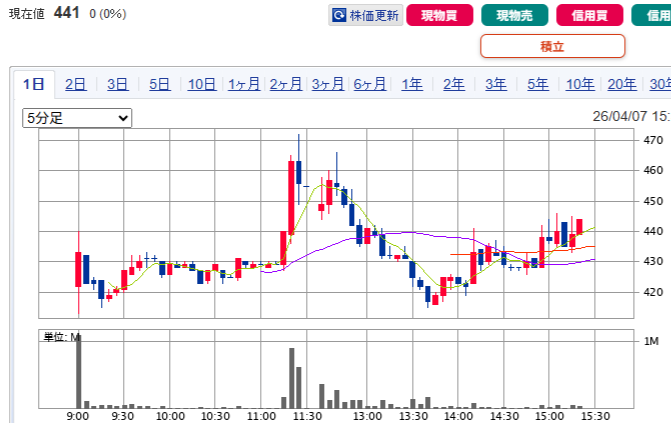Click the 積立 button

[x=552, y=46]
